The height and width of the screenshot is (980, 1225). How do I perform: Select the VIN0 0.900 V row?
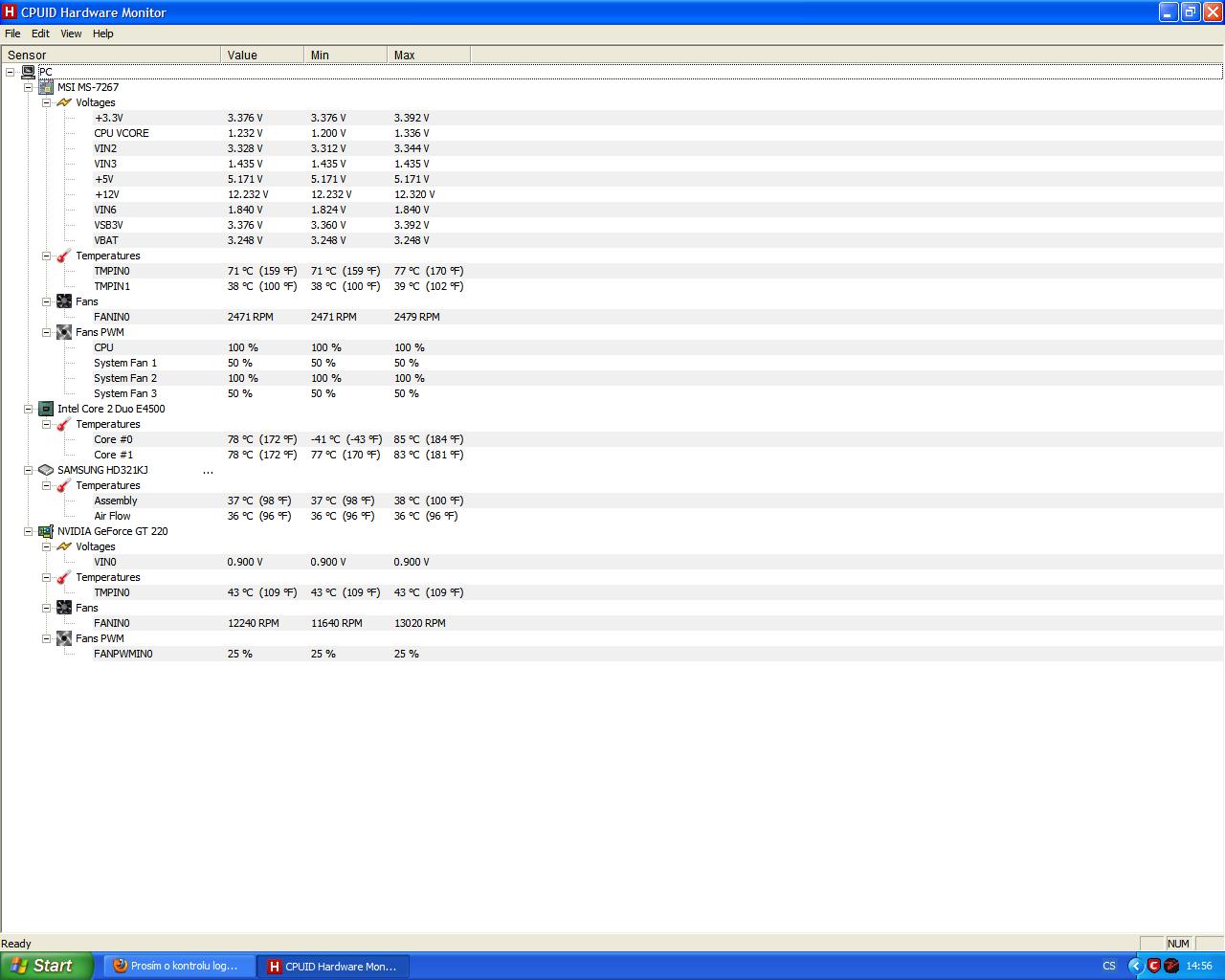(612, 562)
